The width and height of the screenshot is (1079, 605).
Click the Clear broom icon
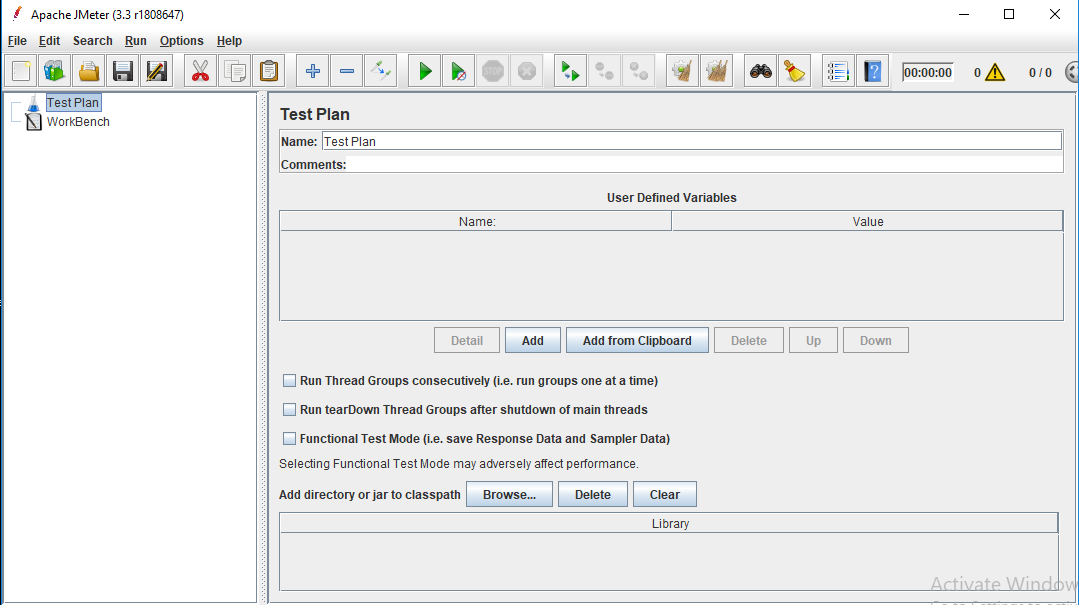pos(682,71)
